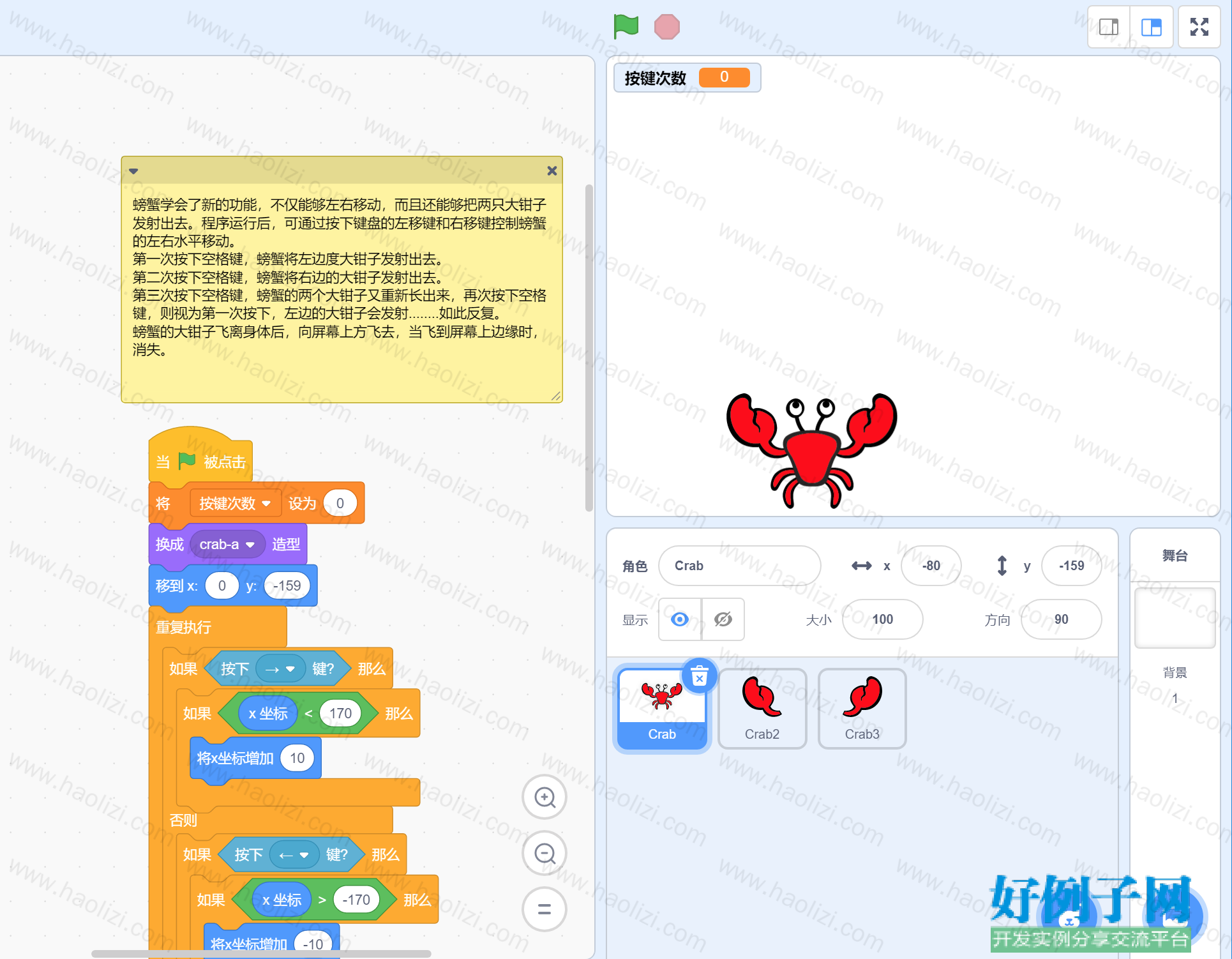Screen dimensions: 1232x959
Task: Edit the go-to y value -159
Action: [287, 586]
